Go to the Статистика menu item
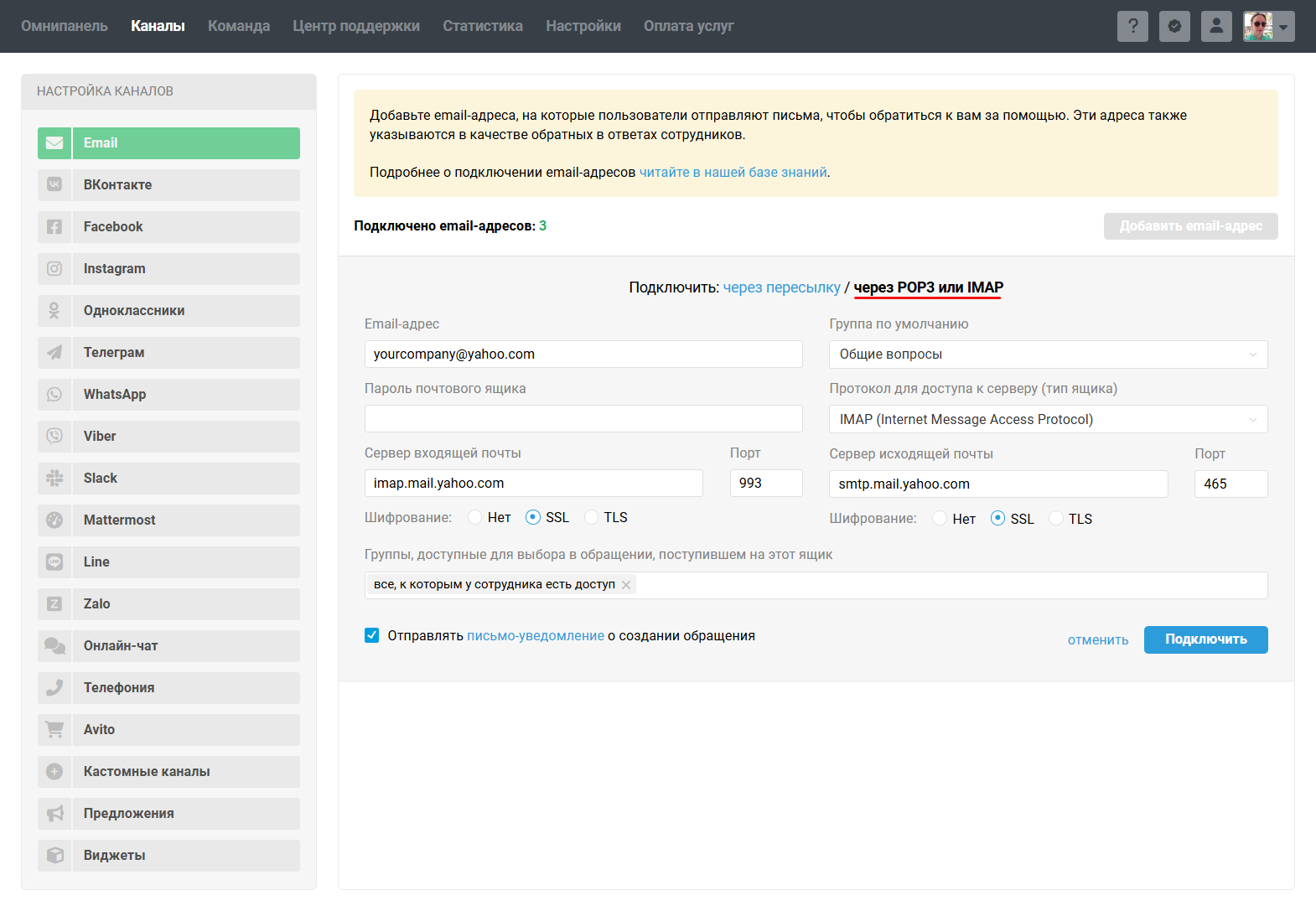 coord(483,26)
